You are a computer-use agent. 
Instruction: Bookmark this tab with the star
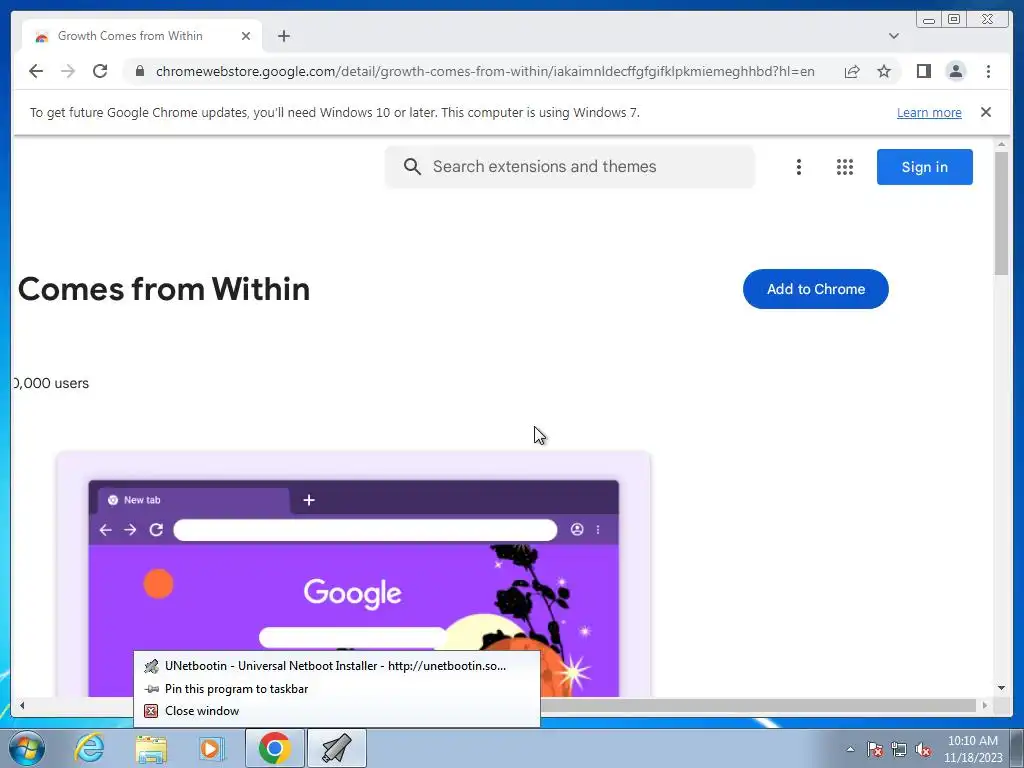coord(884,71)
